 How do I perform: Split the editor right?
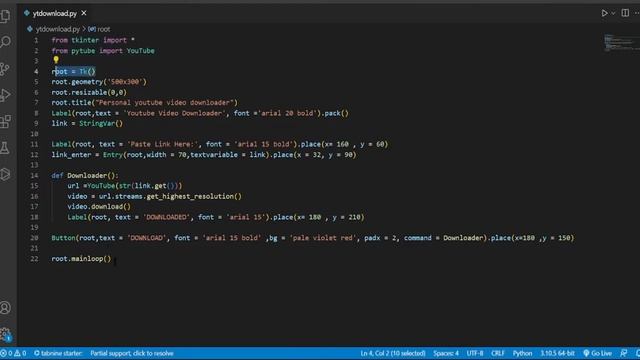tap(625, 13)
